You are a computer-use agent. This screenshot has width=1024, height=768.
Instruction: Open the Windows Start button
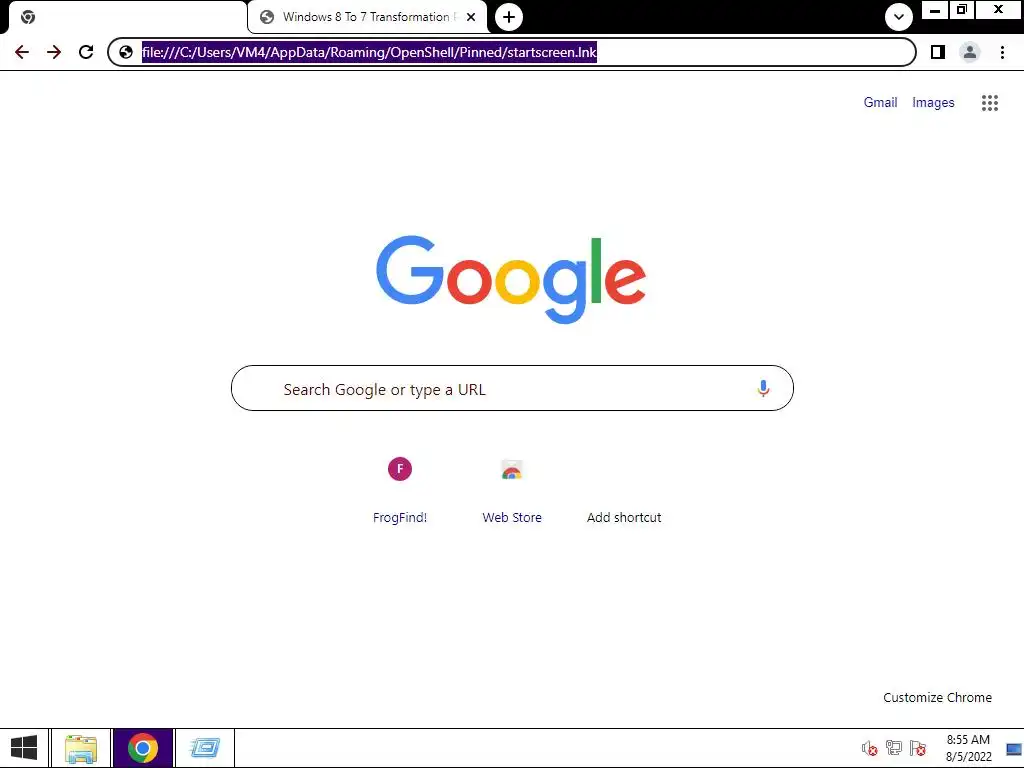tap(24, 748)
